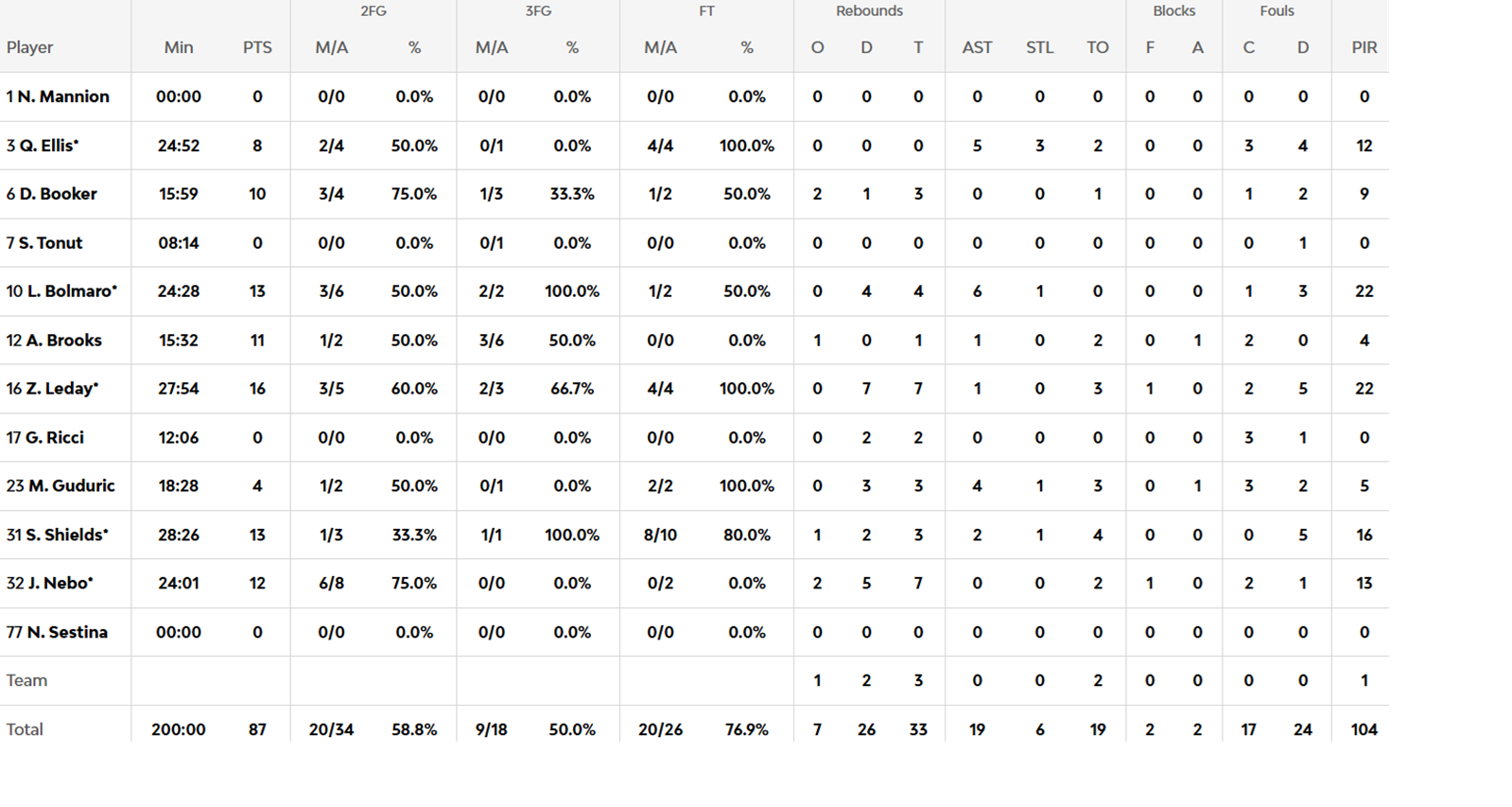Click the Player column header
Screen dimensions: 1512x807
[x=29, y=47]
